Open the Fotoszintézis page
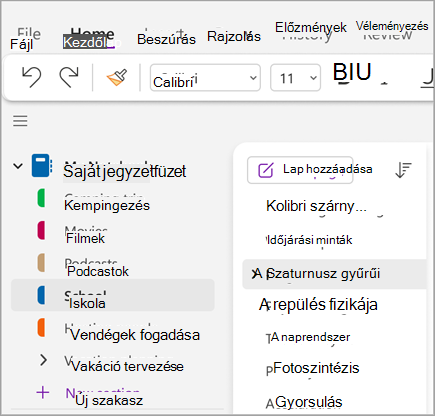The image size is (435, 416). (316, 368)
